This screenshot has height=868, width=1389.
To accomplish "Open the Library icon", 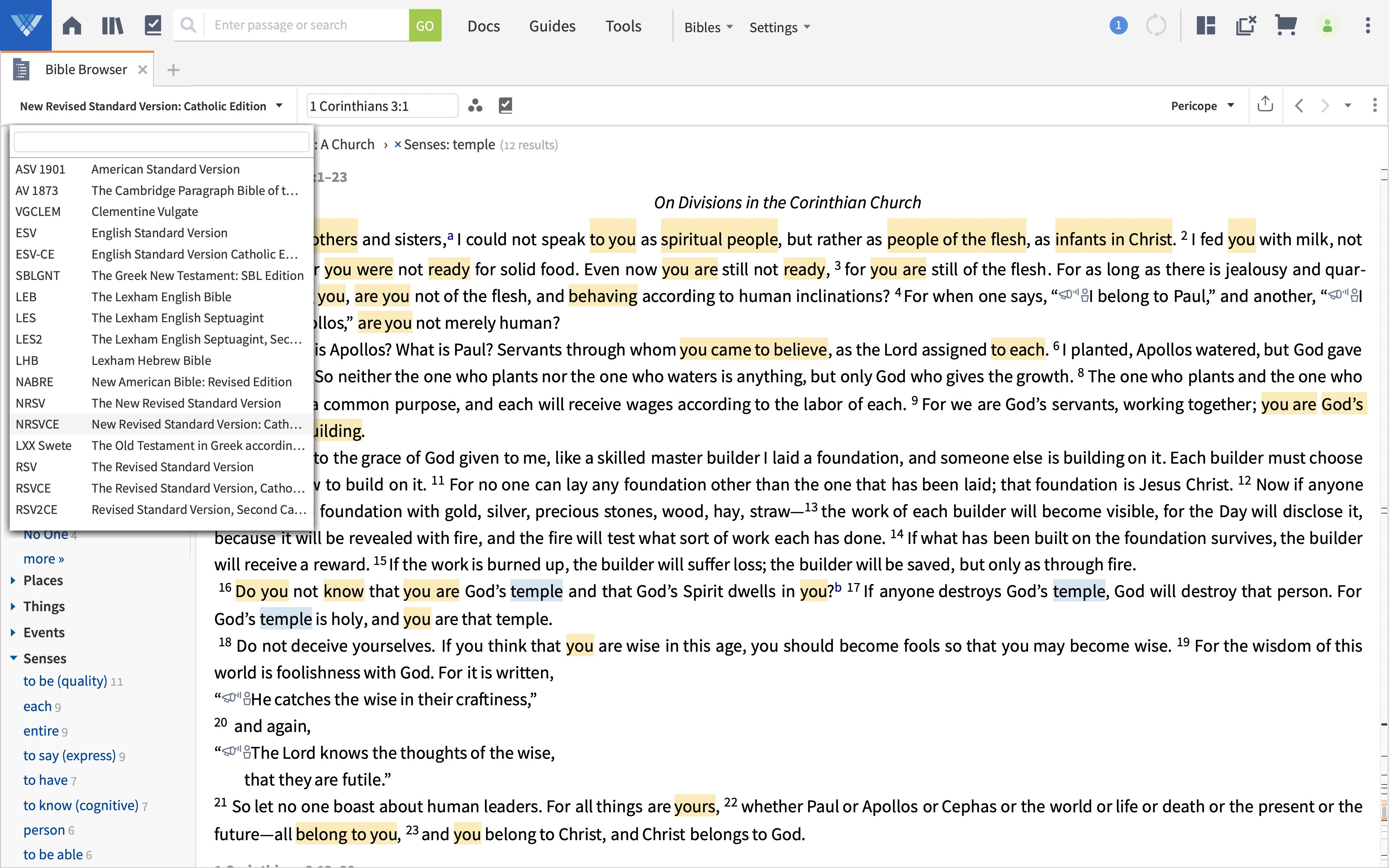I will tap(112, 26).
